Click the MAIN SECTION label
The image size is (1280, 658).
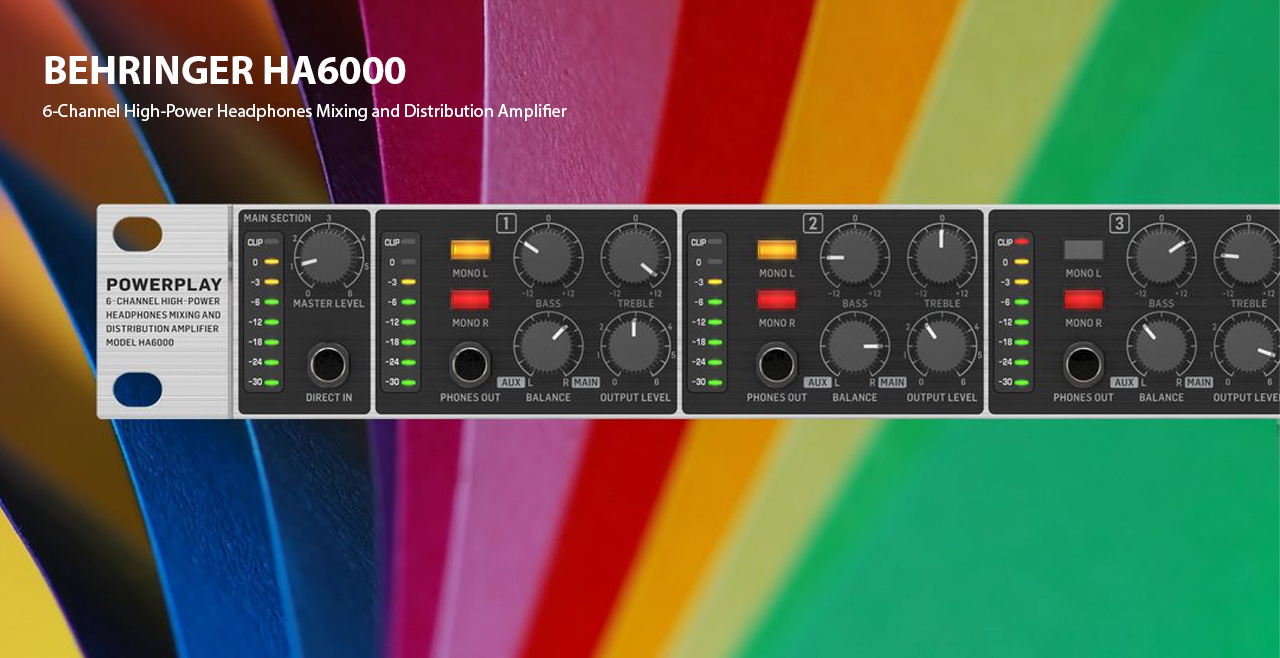coord(277,218)
